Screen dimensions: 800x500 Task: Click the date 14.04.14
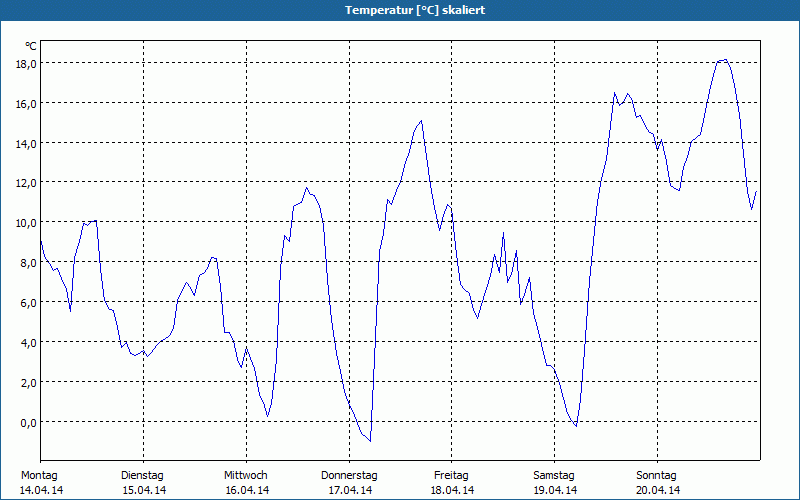[x=41, y=490]
